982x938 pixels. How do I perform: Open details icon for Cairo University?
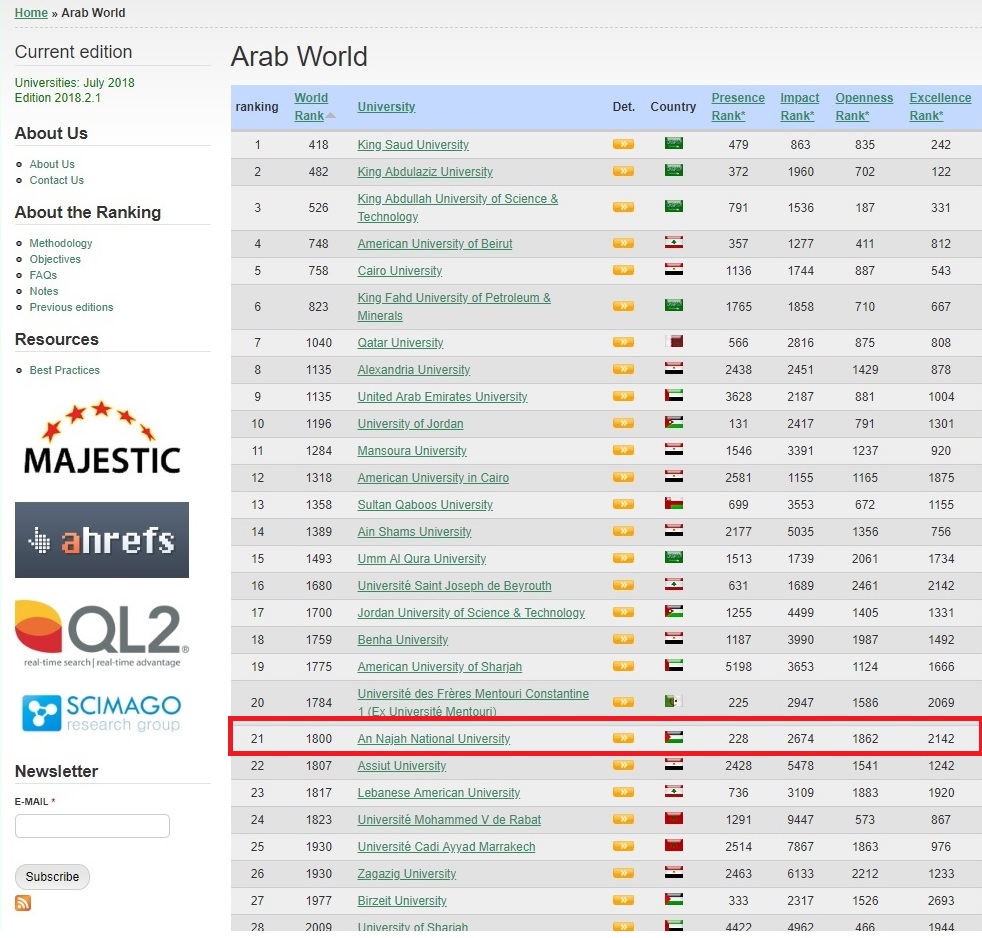pos(623,271)
